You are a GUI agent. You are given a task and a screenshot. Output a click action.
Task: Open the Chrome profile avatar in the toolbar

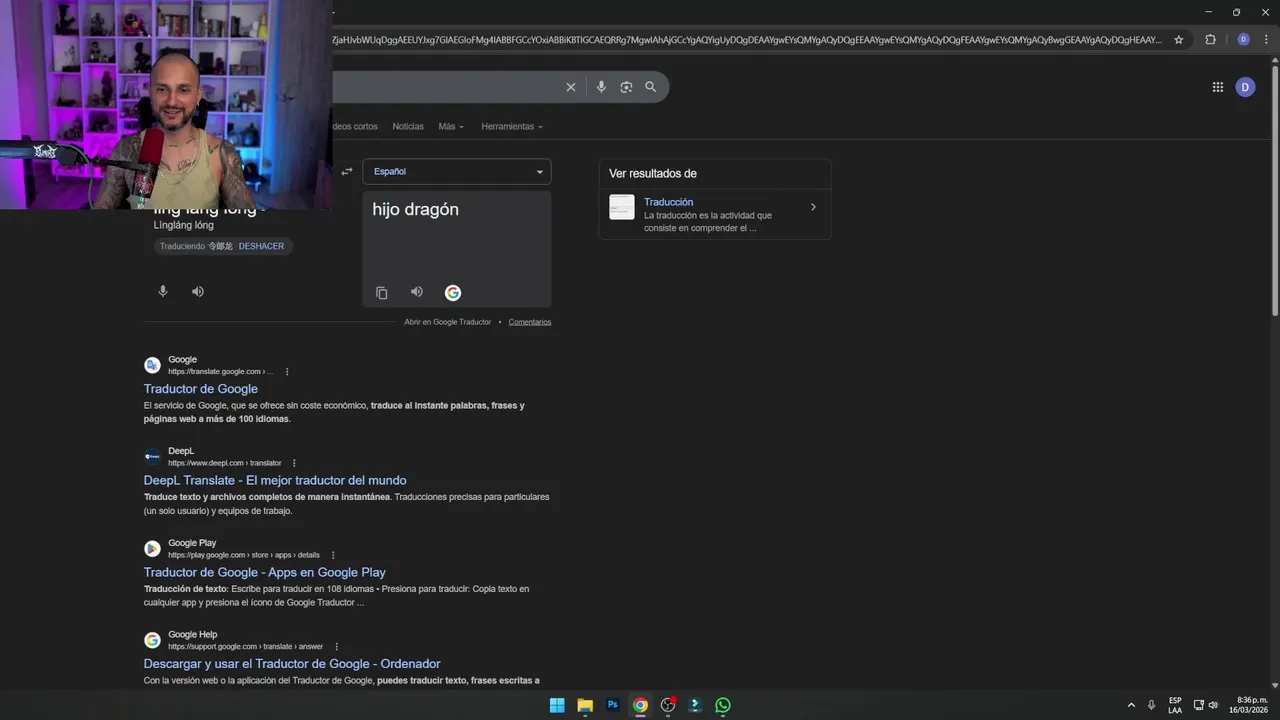click(x=1243, y=40)
